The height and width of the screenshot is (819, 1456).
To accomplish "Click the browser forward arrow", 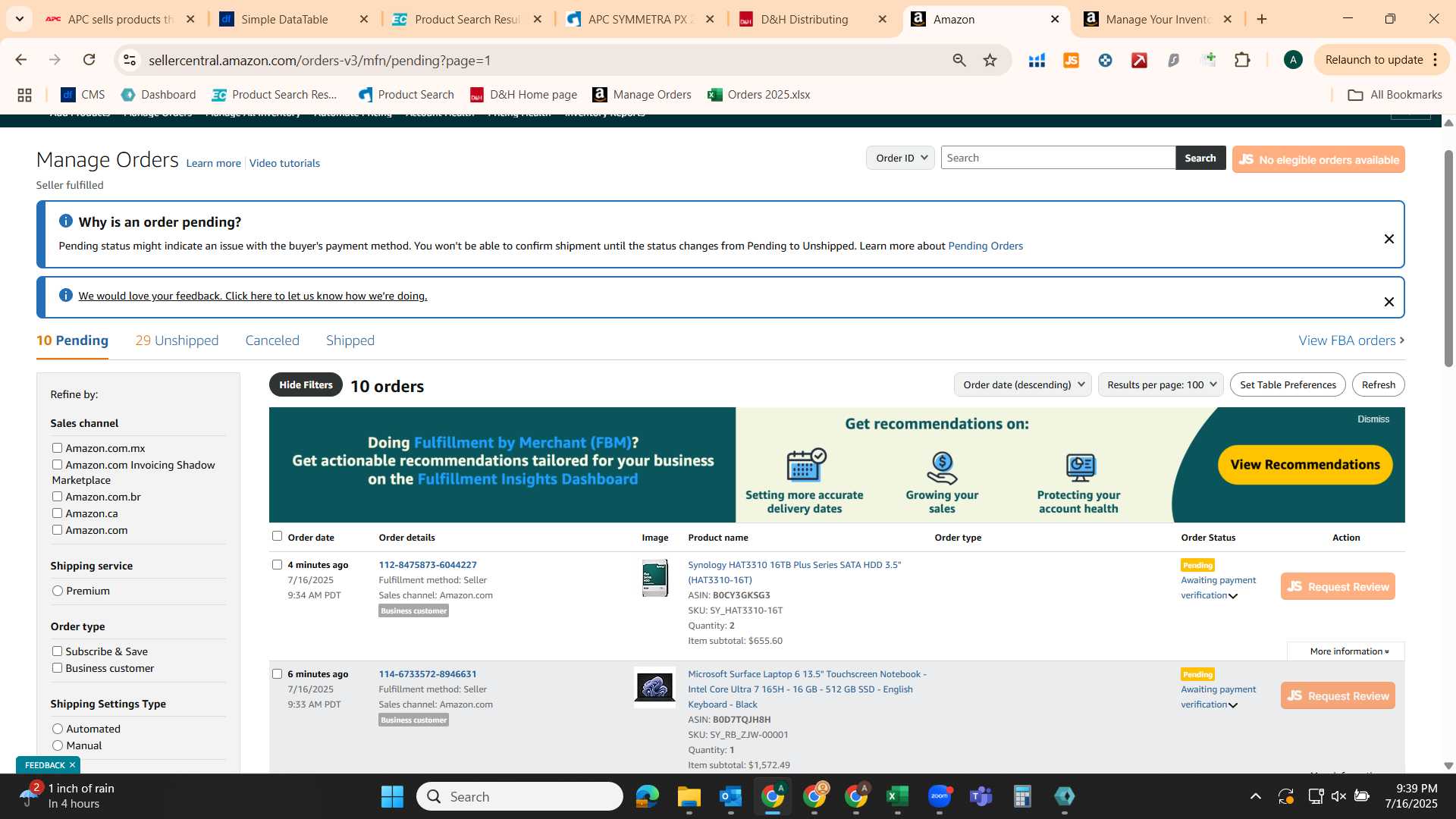I will (x=55, y=60).
